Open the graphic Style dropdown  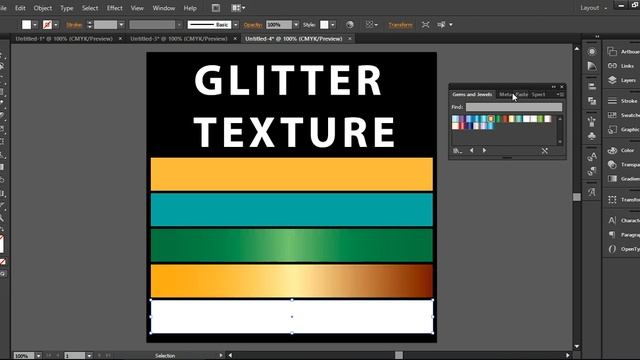[x=333, y=25]
